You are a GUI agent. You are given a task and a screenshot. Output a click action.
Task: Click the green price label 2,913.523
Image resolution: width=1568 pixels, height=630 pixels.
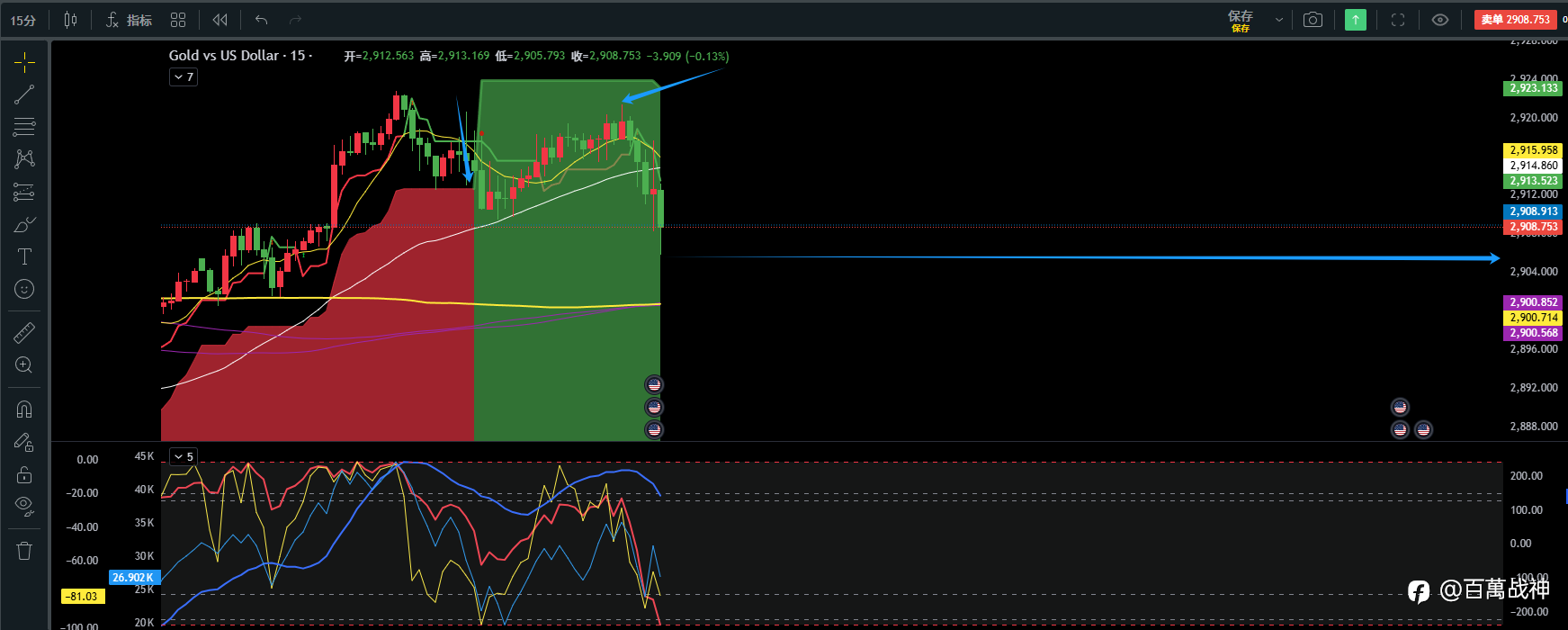tap(1533, 181)
